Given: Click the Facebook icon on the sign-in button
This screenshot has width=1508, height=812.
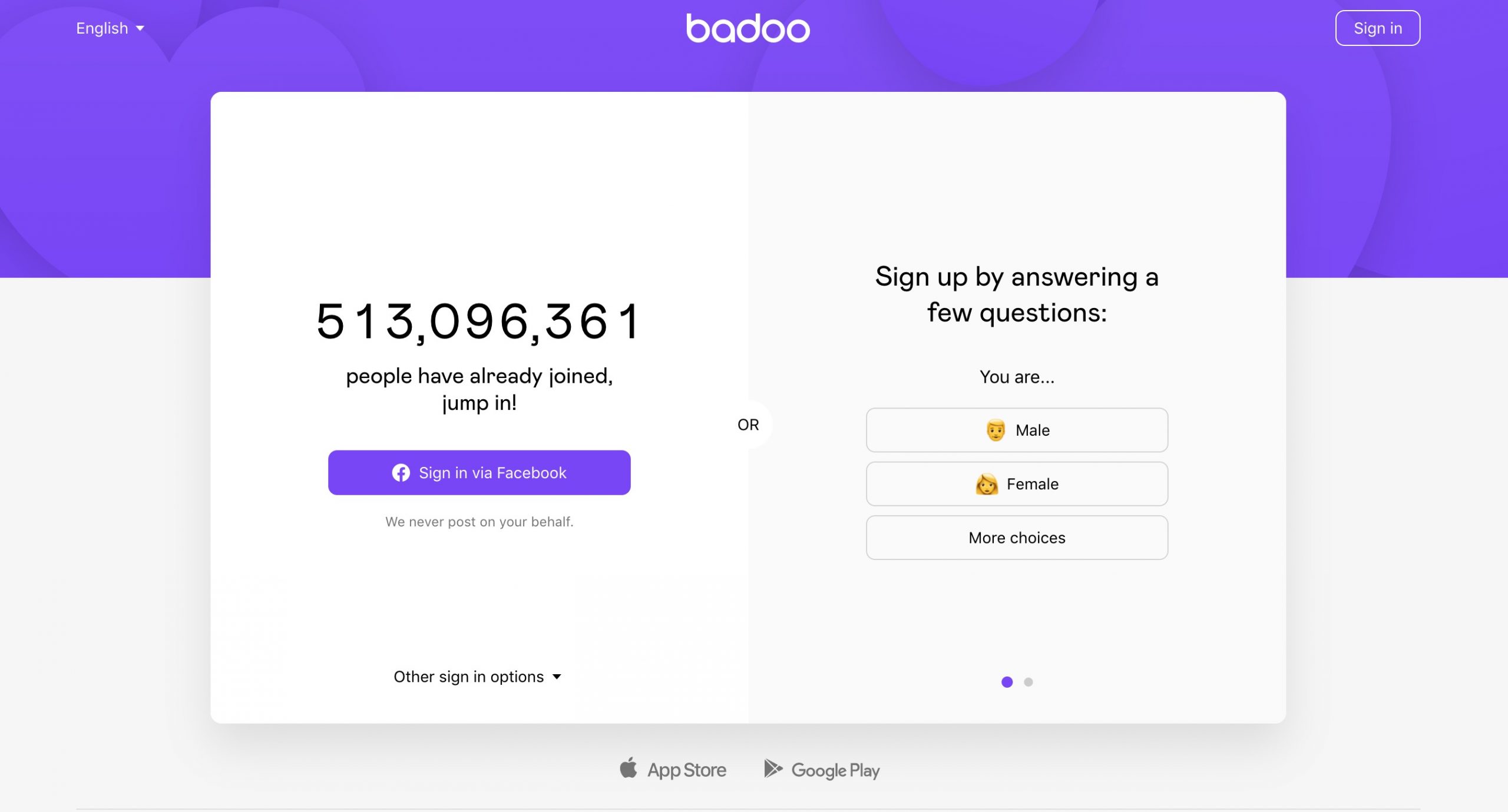Looking at the screenshot, I should pyautogui.click(x=401, y=472).
